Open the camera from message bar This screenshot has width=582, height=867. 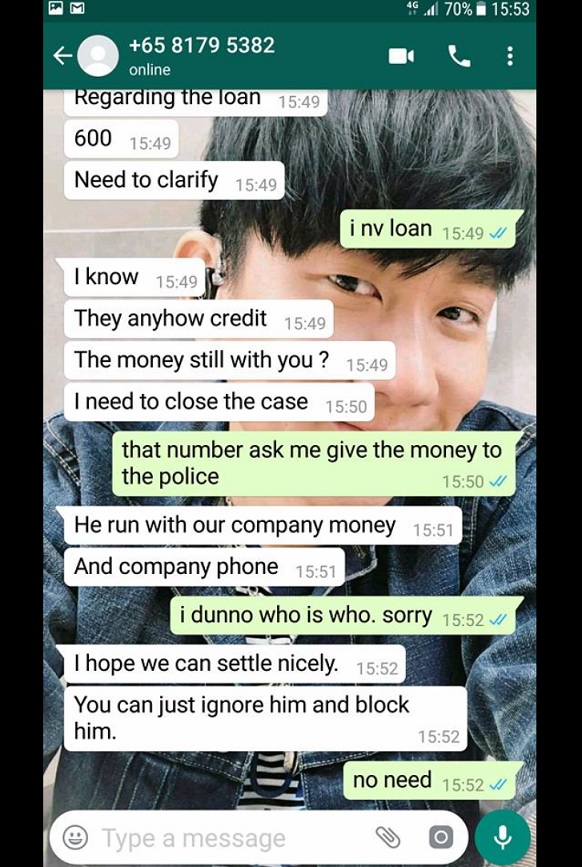click(x=441, y=838)
